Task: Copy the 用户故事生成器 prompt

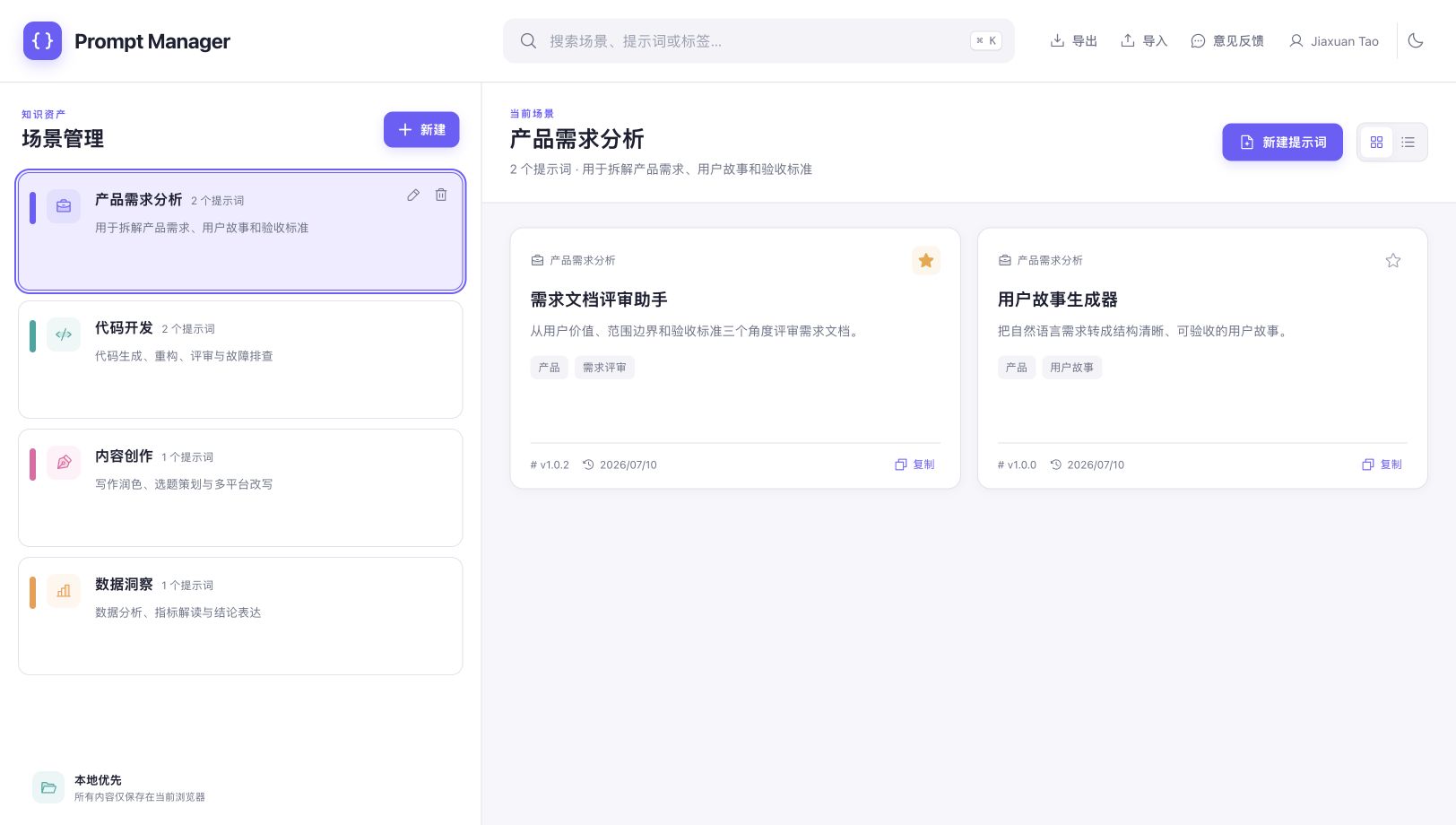Action: pyautogui.click(x=1382, y=465)
